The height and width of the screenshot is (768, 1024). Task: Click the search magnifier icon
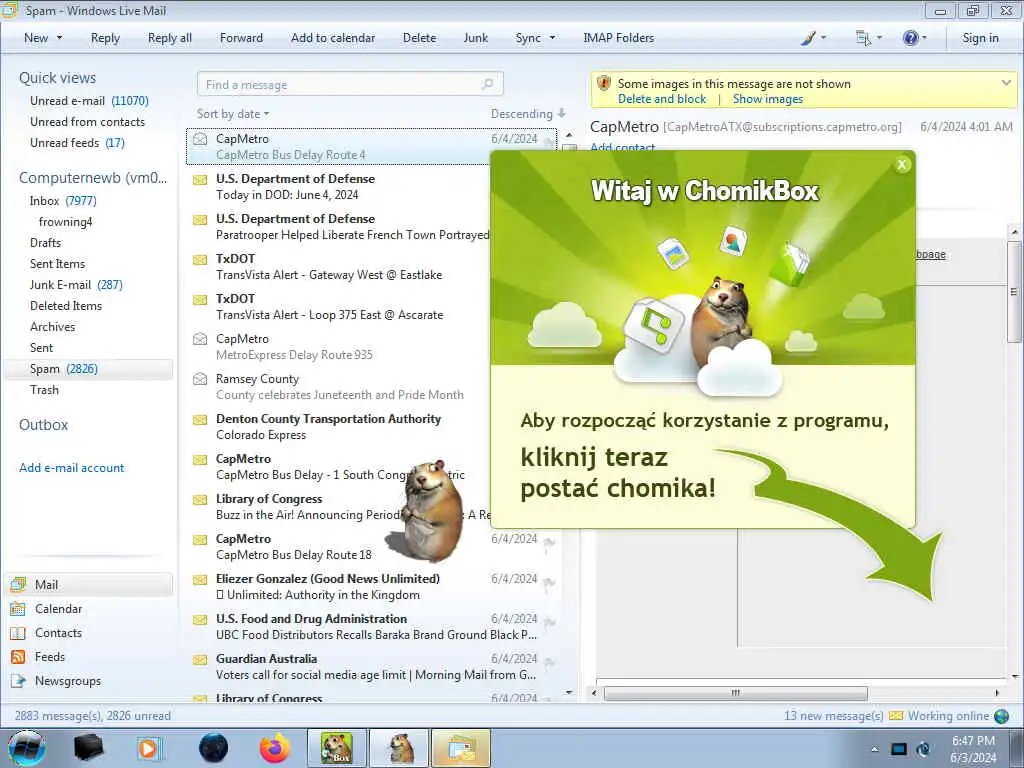point(487,84)
